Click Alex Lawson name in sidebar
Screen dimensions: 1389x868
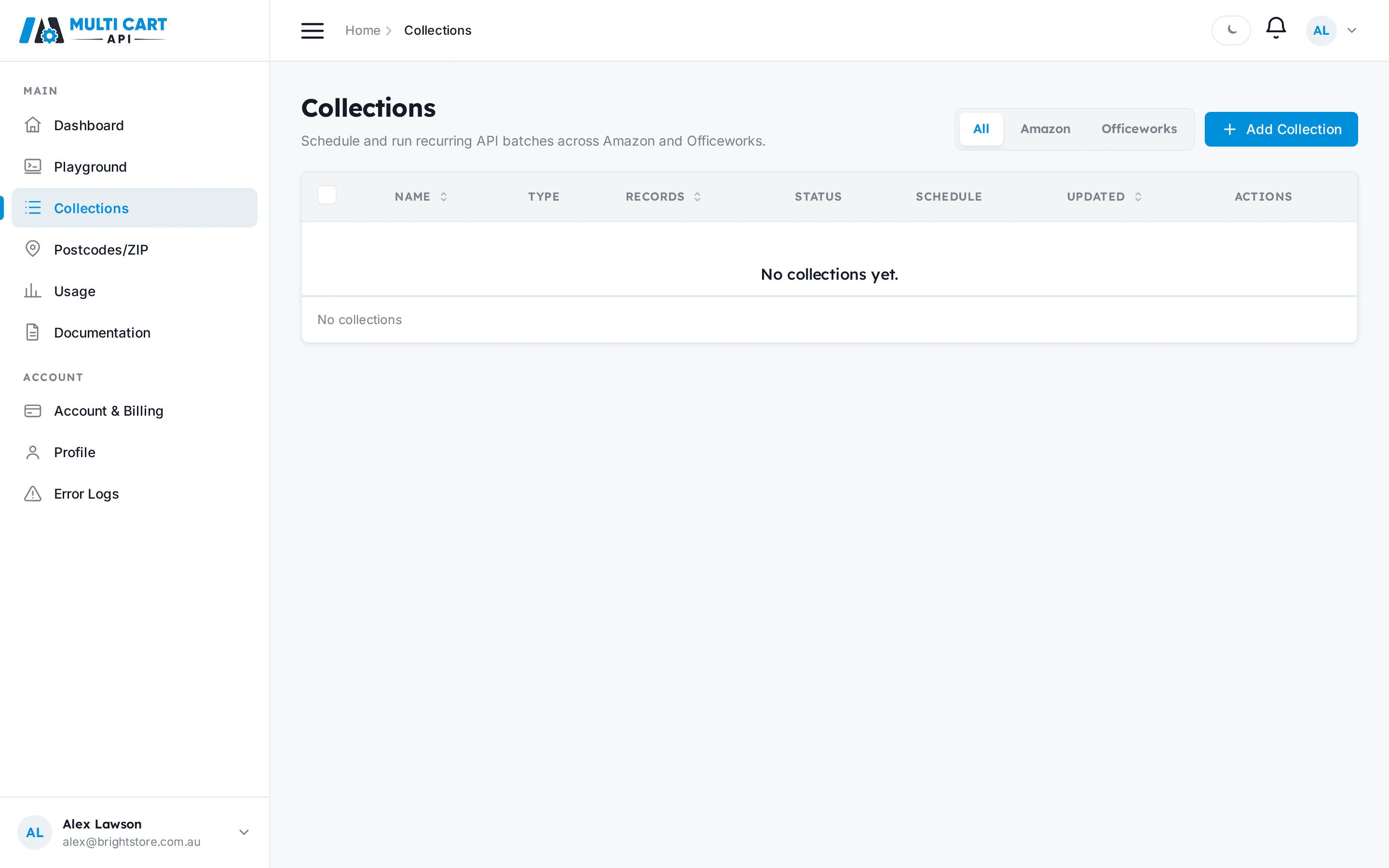pos(102,824)
